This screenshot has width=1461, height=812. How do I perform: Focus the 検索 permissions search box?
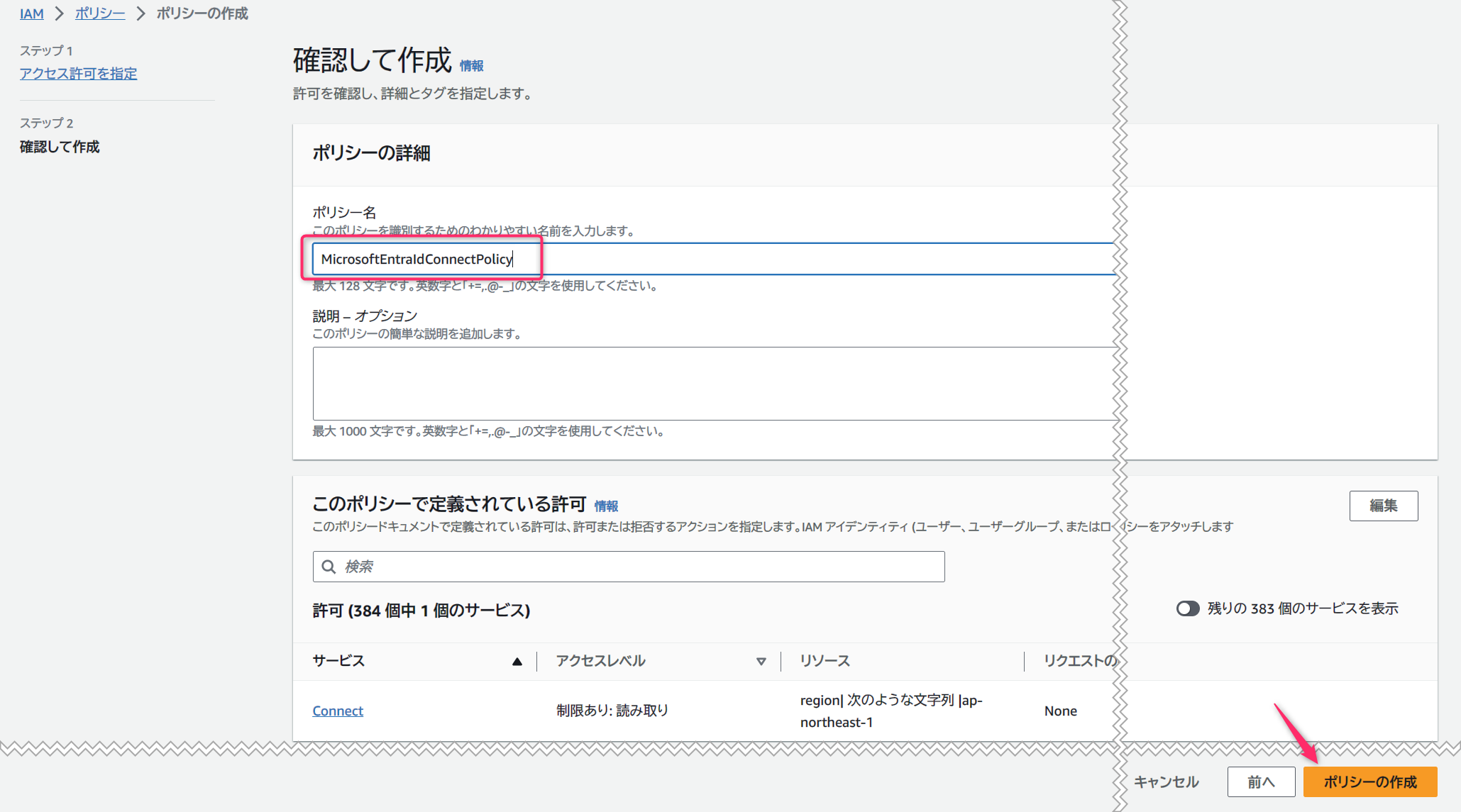point(629,567)
